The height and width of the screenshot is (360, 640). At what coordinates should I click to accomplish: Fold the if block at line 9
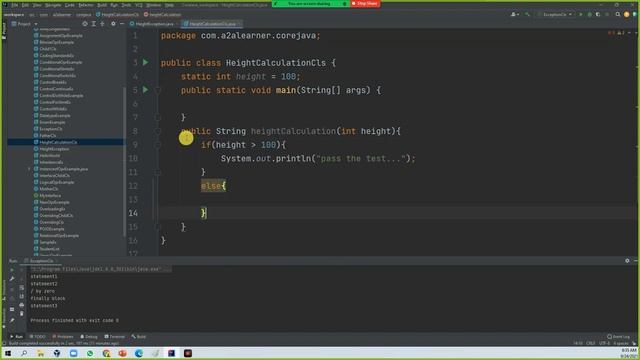[158, 145]
